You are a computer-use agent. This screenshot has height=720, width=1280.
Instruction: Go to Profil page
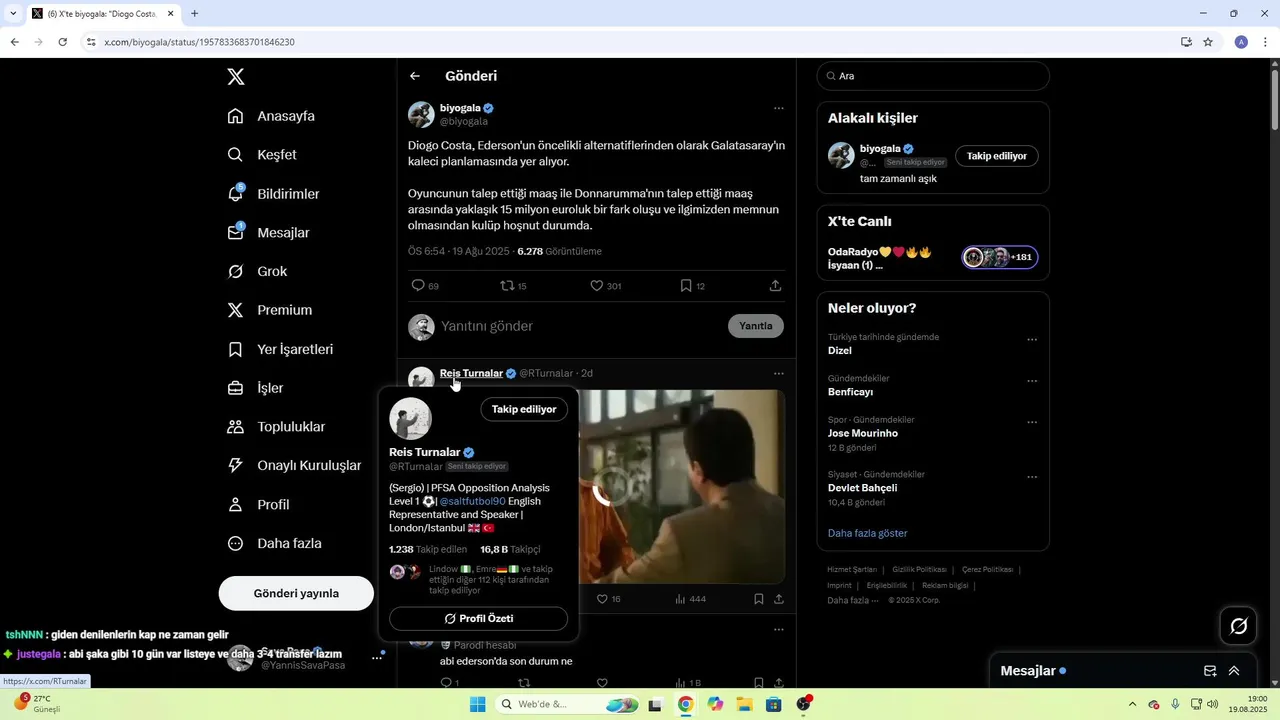tap(258, 505)
